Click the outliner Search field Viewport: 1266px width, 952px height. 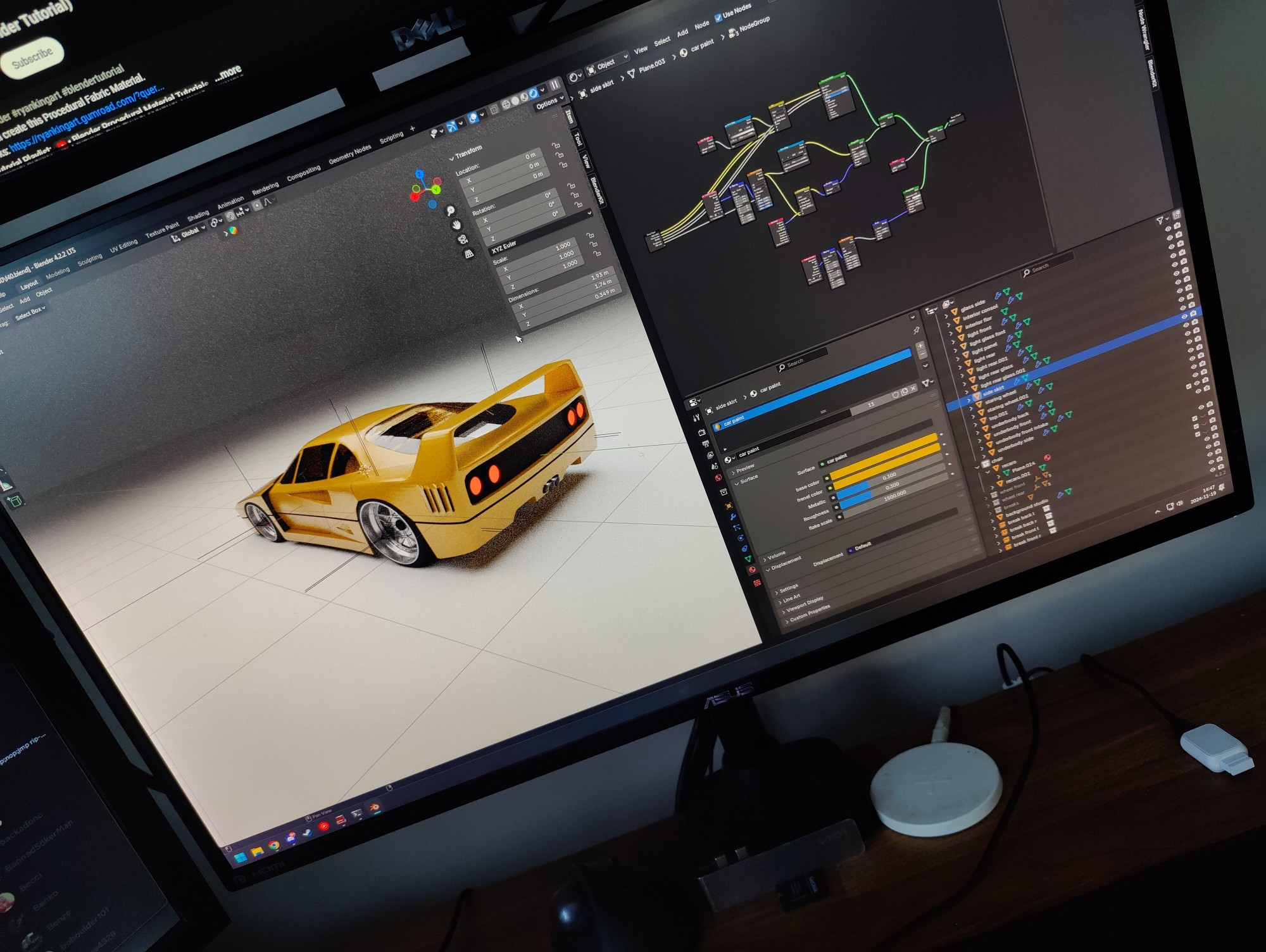(x=1047, y=266)
